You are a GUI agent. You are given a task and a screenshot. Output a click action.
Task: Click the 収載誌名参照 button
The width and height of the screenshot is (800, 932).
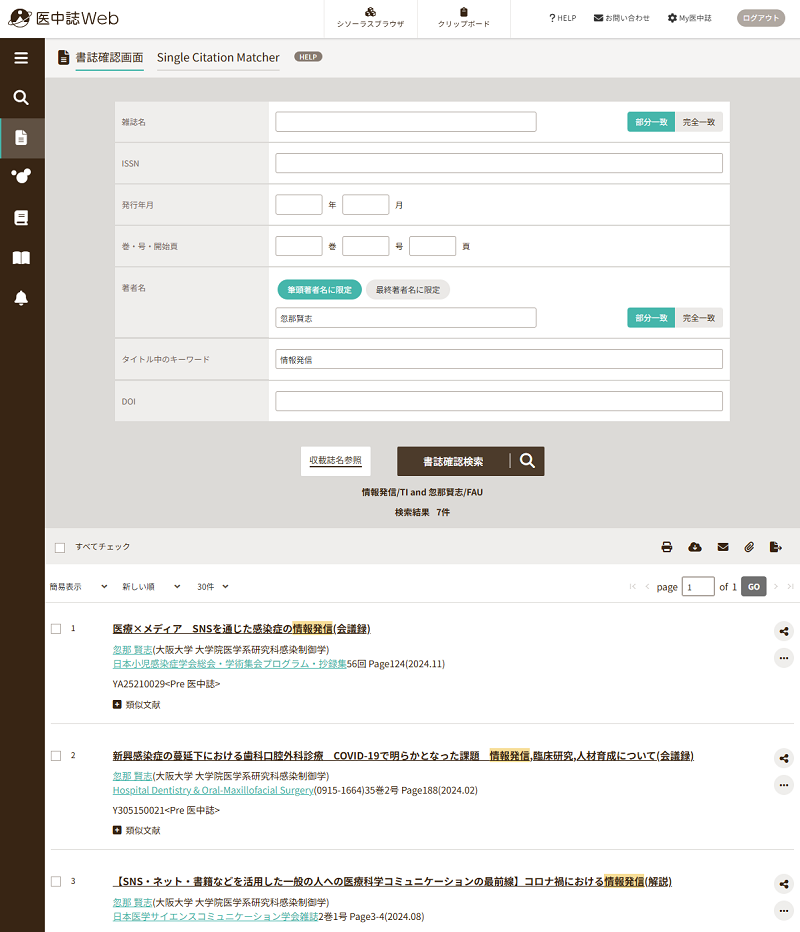point(336,461)
